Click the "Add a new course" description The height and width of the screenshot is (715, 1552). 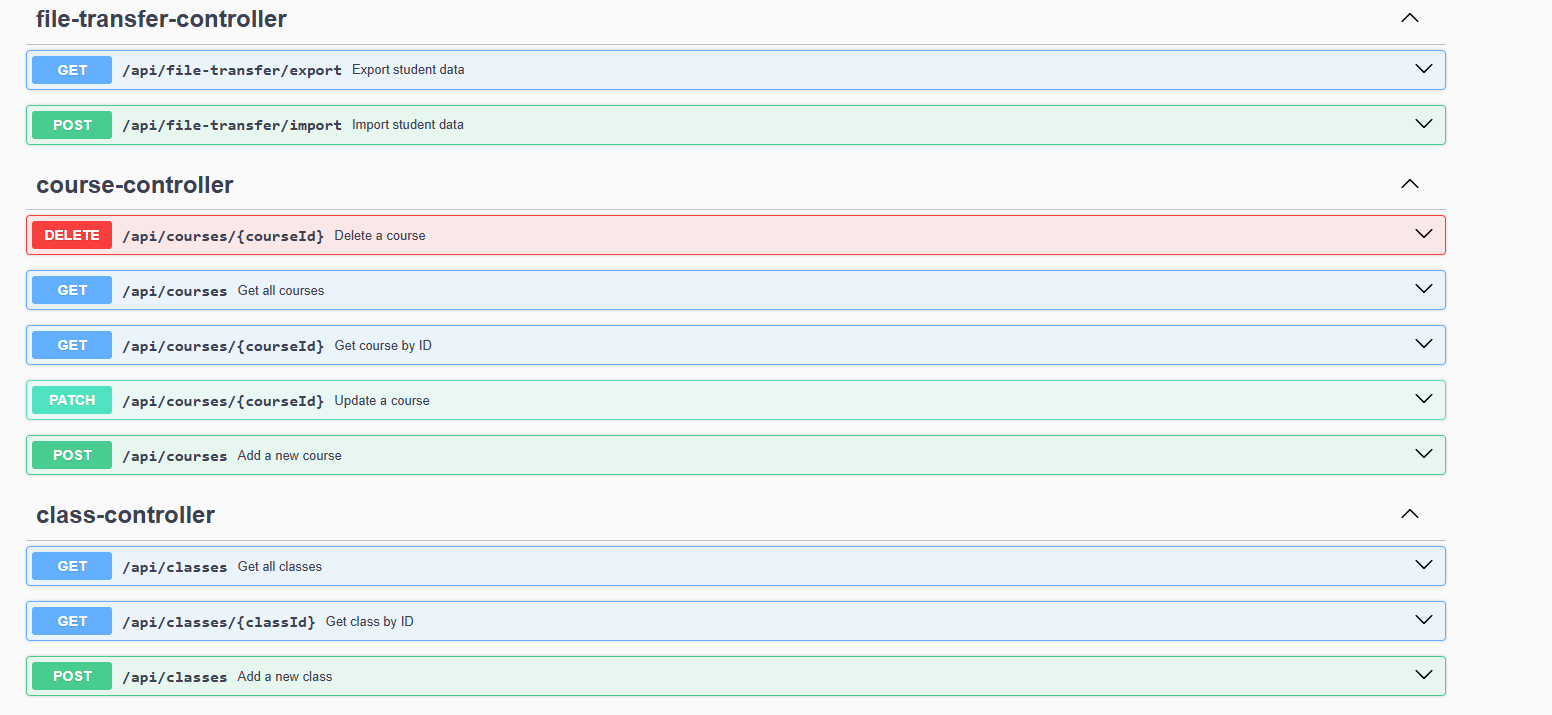click(290, 455)
